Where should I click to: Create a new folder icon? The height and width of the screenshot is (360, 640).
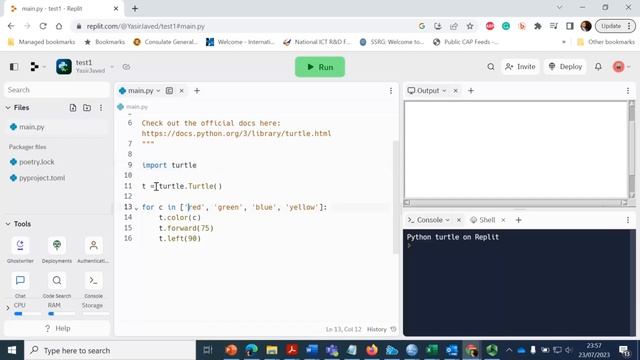[87, 108]
